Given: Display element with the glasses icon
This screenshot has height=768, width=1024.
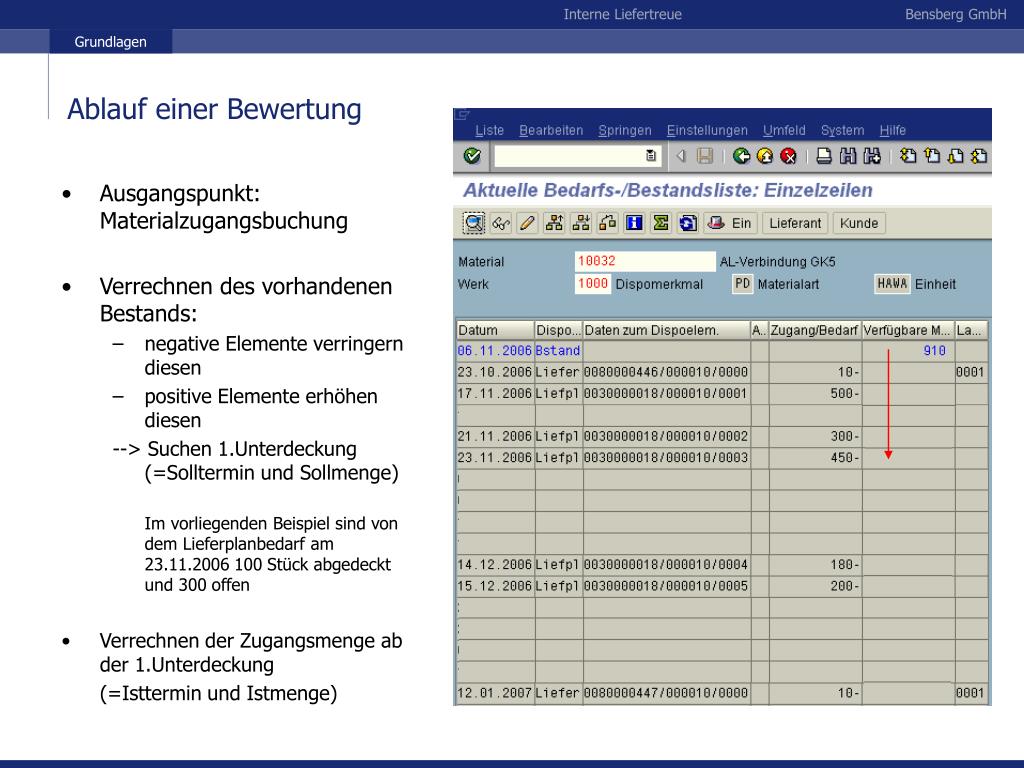Looking at the screenshot, I should tap(501, 223).
